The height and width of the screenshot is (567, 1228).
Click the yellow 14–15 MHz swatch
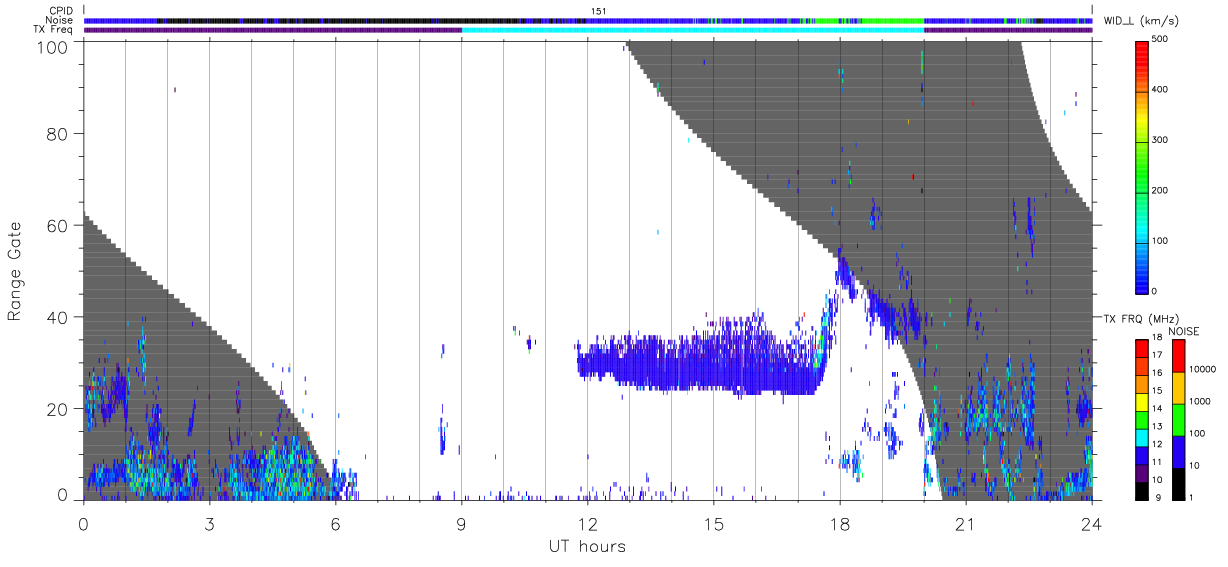[1141, 401]
